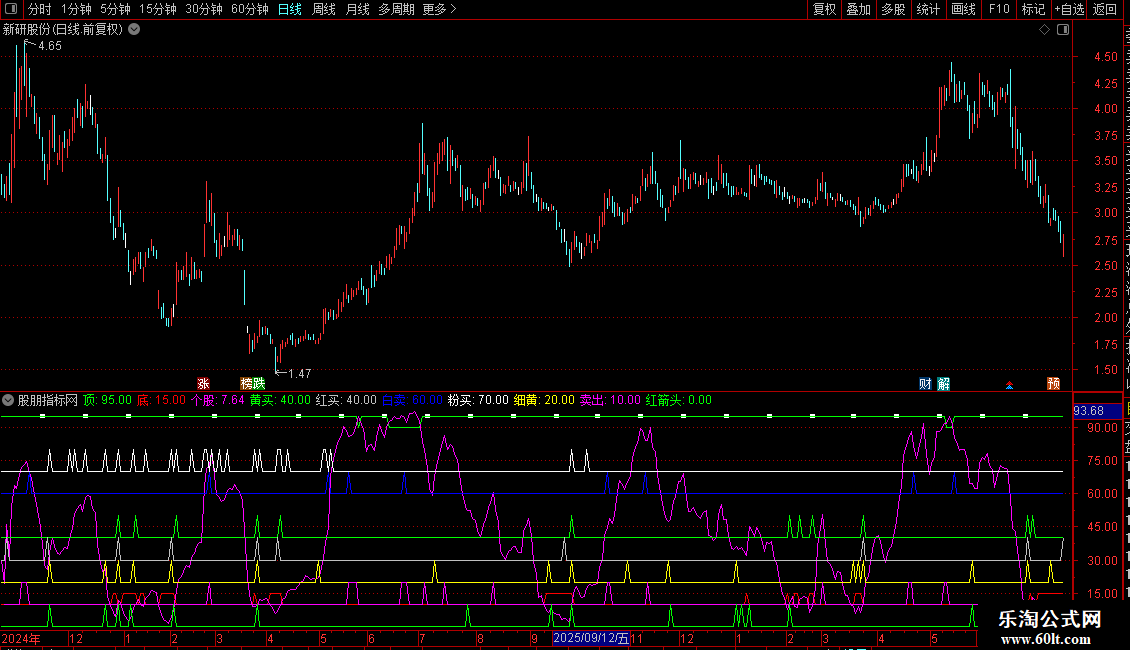
Task: Click the 白卖: 60.00 value
Action: [x=412, y=400]
